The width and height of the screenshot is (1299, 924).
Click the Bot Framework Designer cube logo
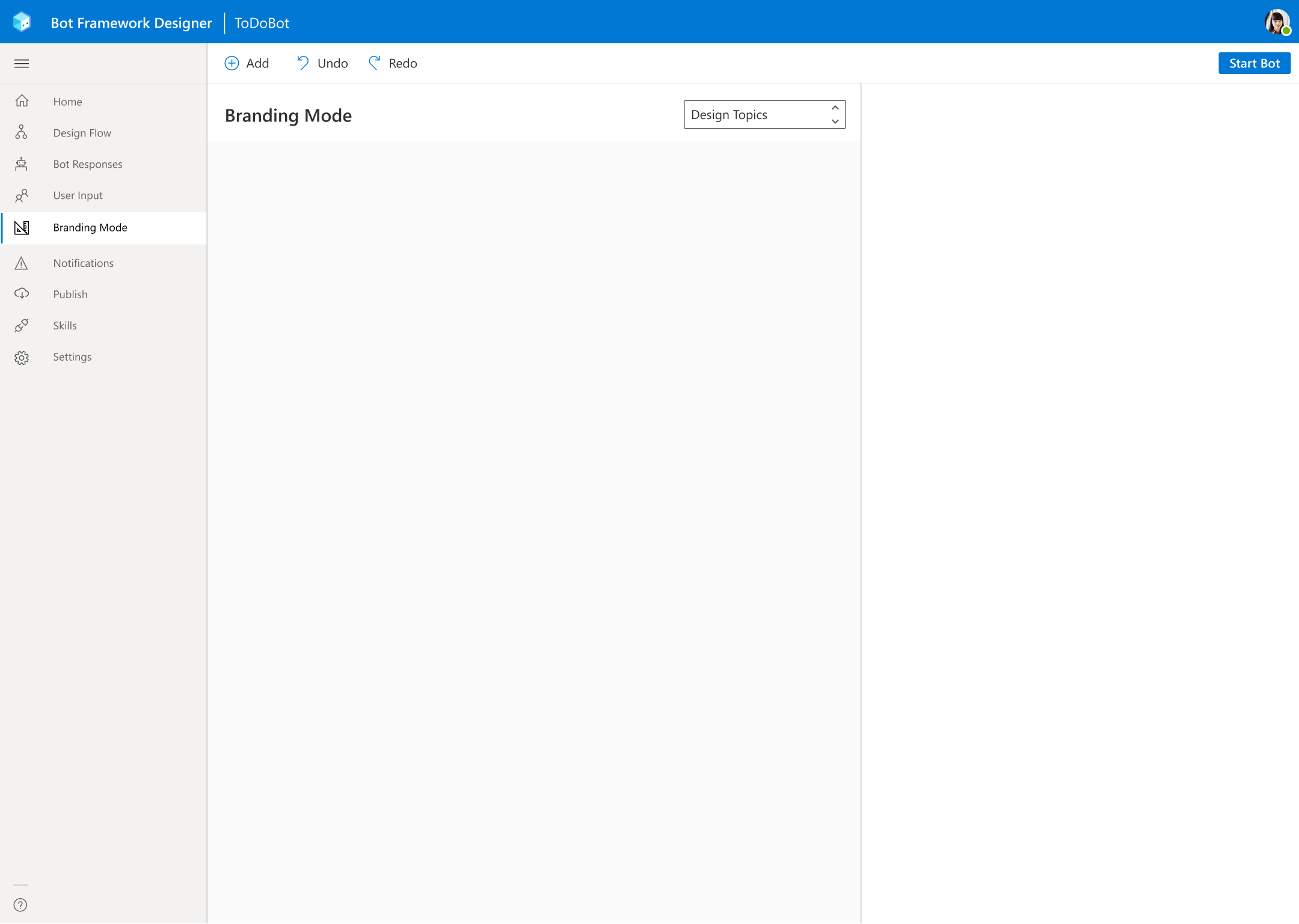22,22
